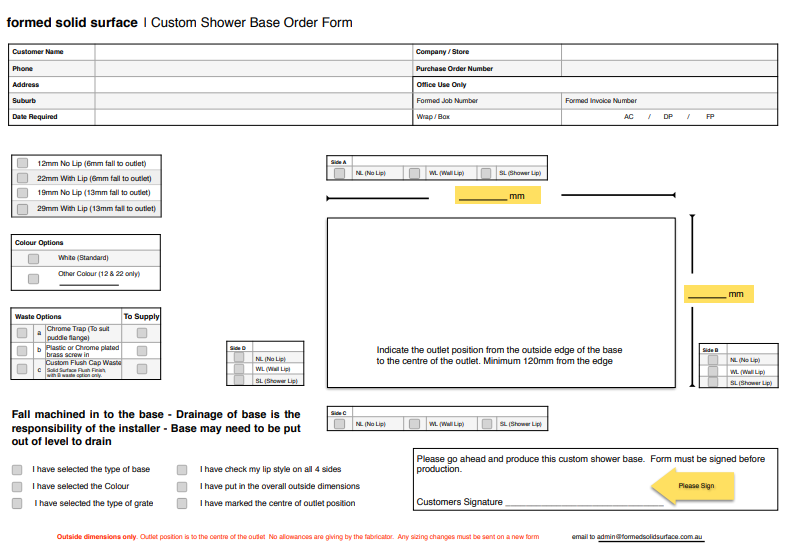Image resolution: width=796 pixels, height=560 pixels.
Task: Tick To Supply box for Chrome Trap
Action: (142, 333)
